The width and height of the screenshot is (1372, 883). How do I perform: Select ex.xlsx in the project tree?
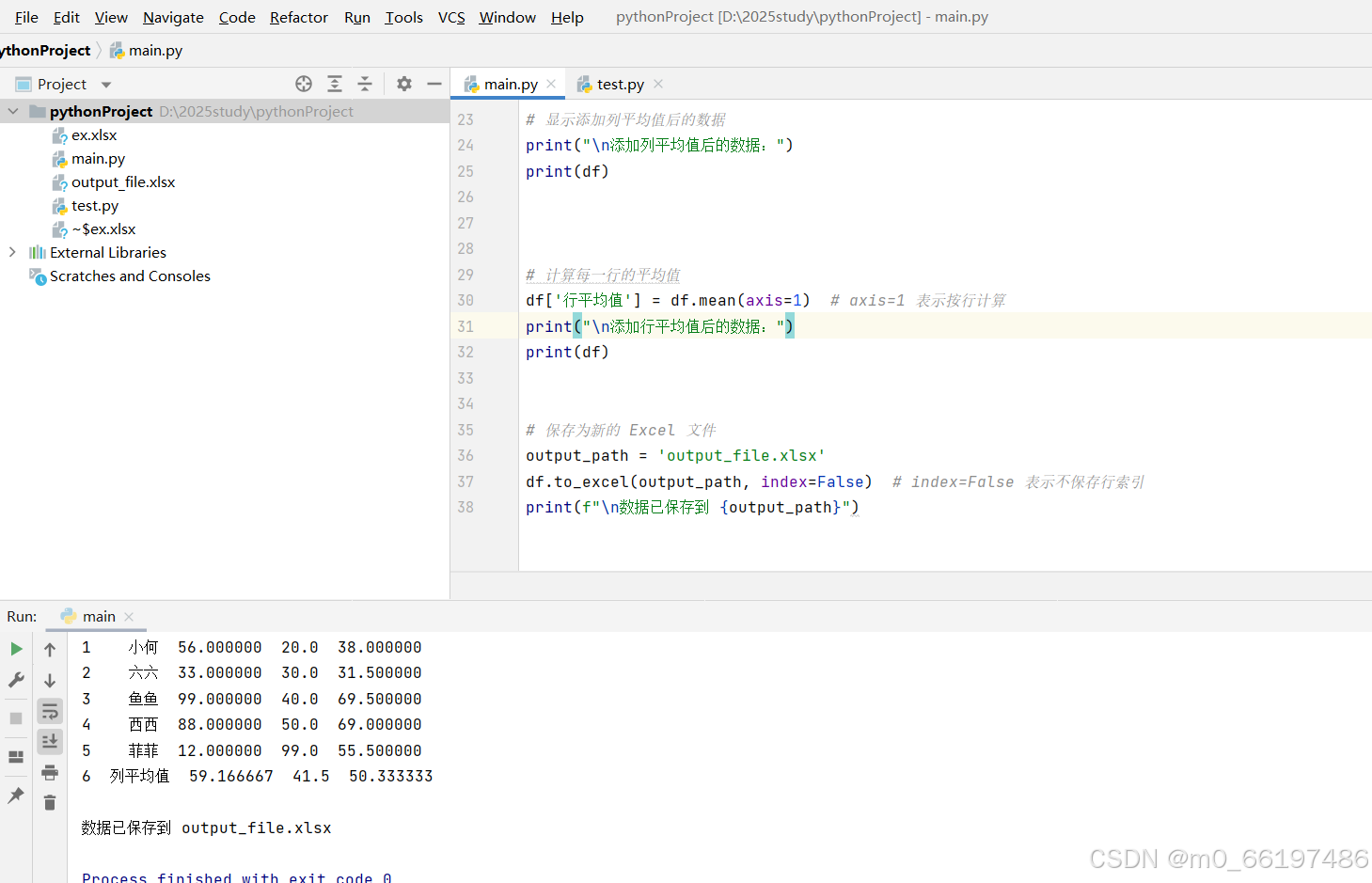94,135
